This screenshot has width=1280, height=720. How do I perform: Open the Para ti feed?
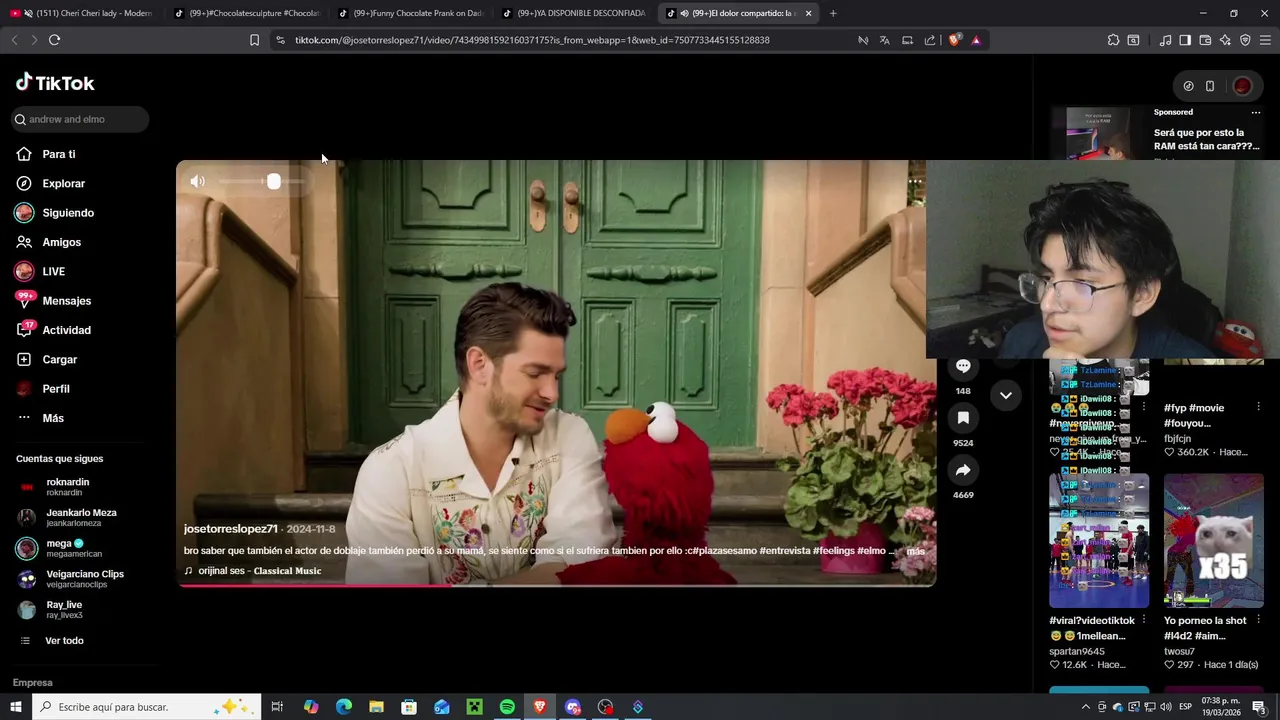pyautogui.click(x=59, y=154)
